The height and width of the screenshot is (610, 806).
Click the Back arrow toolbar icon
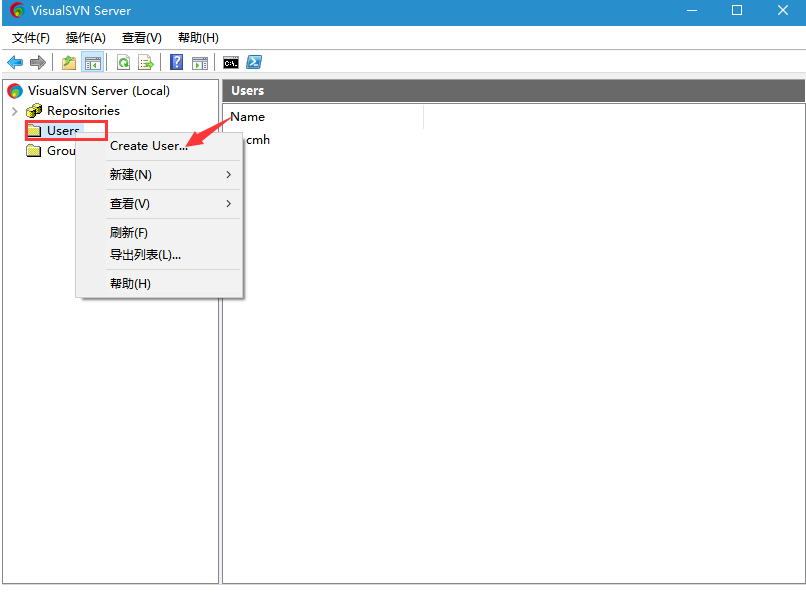pos(15,63)
